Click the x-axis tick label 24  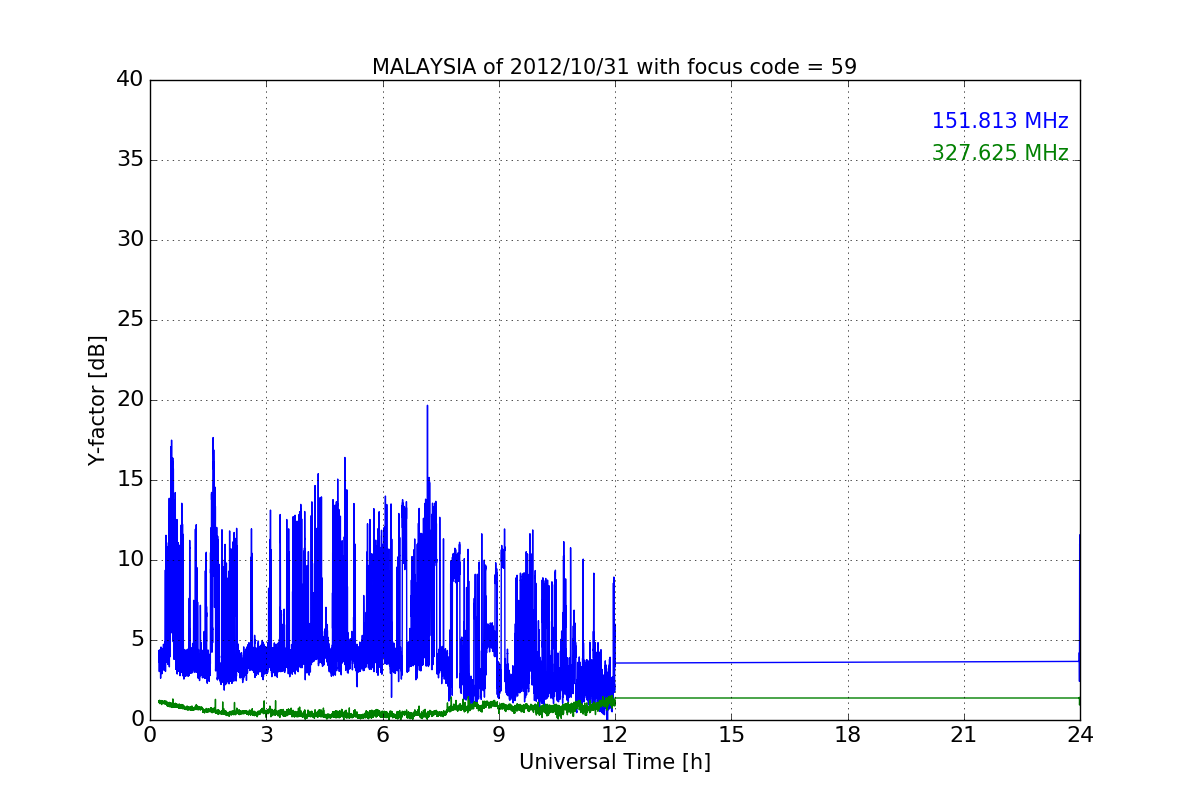pos(1080,735)
